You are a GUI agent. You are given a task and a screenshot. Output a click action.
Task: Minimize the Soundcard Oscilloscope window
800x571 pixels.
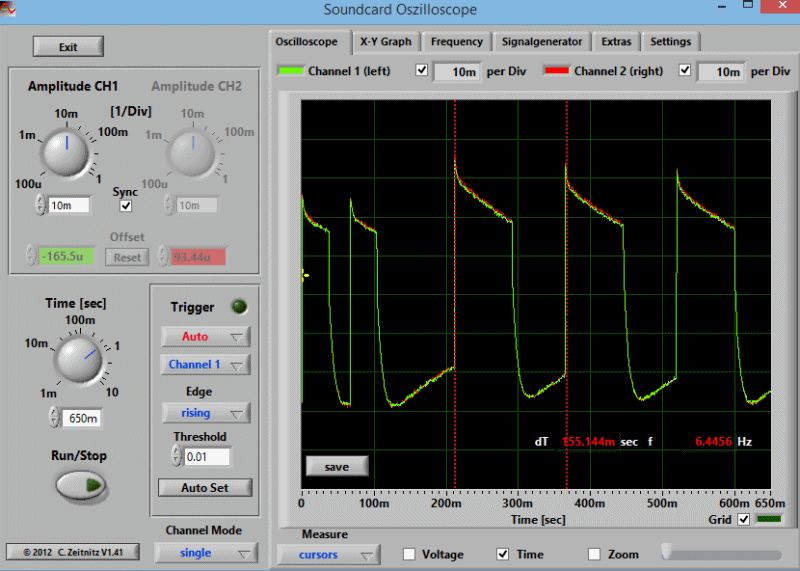(x=722, y=7)
